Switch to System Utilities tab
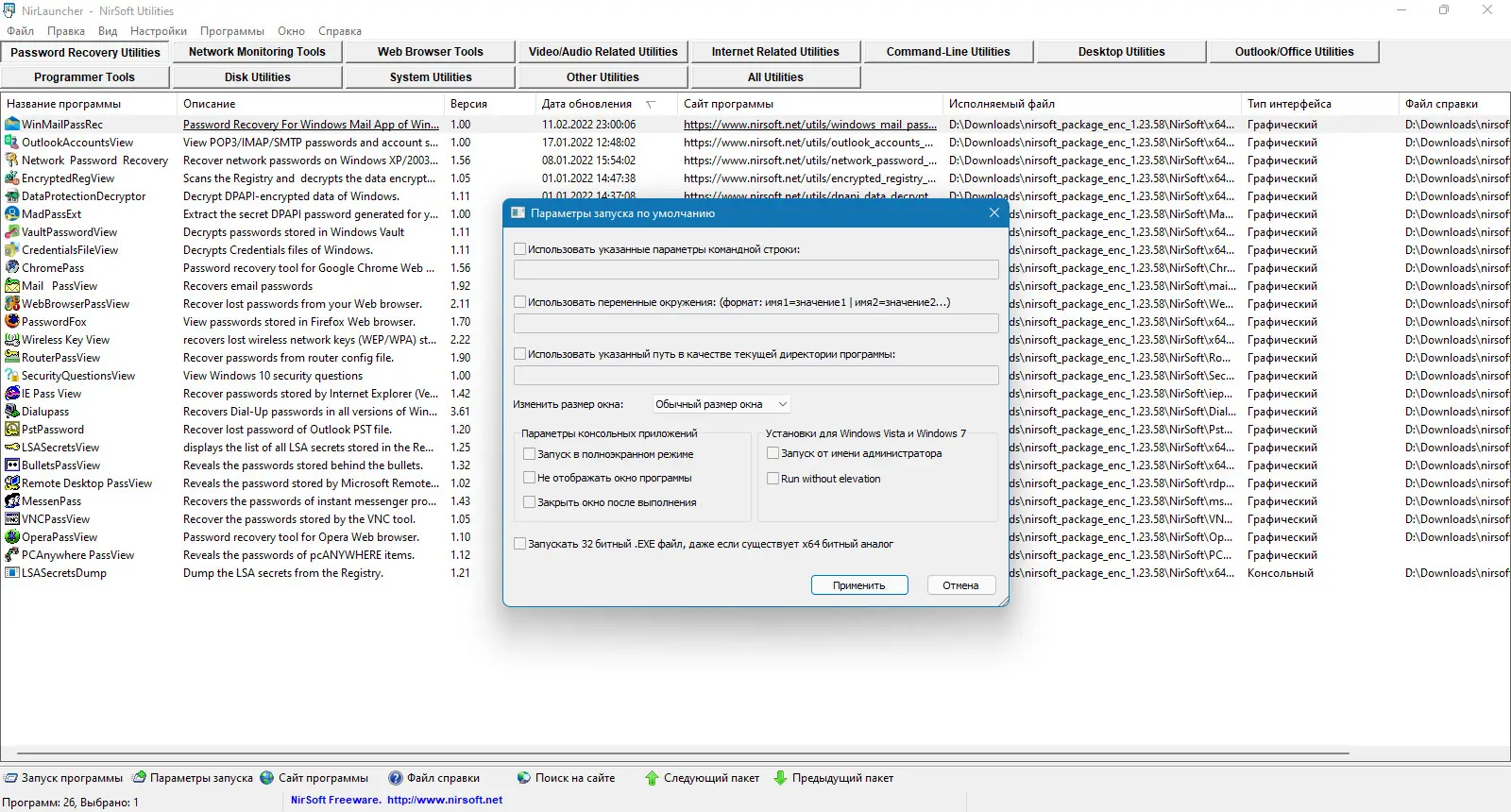Viewport: 1511px width, 812px height. click(431, 77)
